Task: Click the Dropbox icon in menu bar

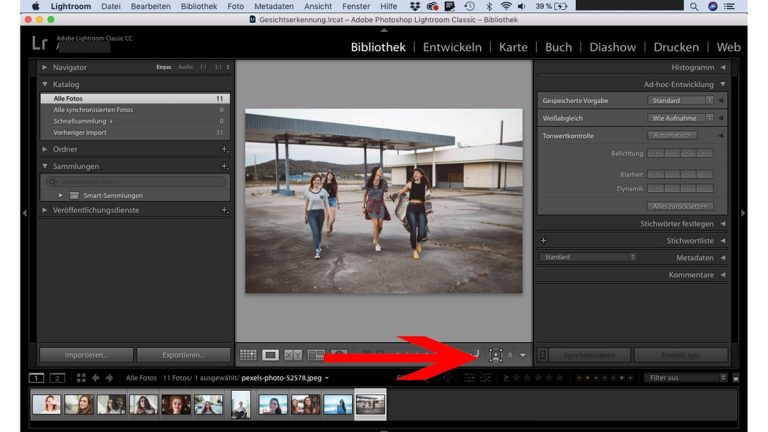Action: tap(415, 6)
